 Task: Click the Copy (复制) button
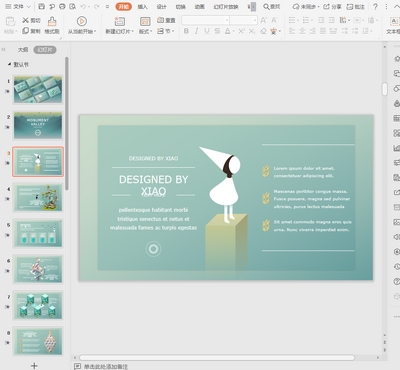pos(31,31)
